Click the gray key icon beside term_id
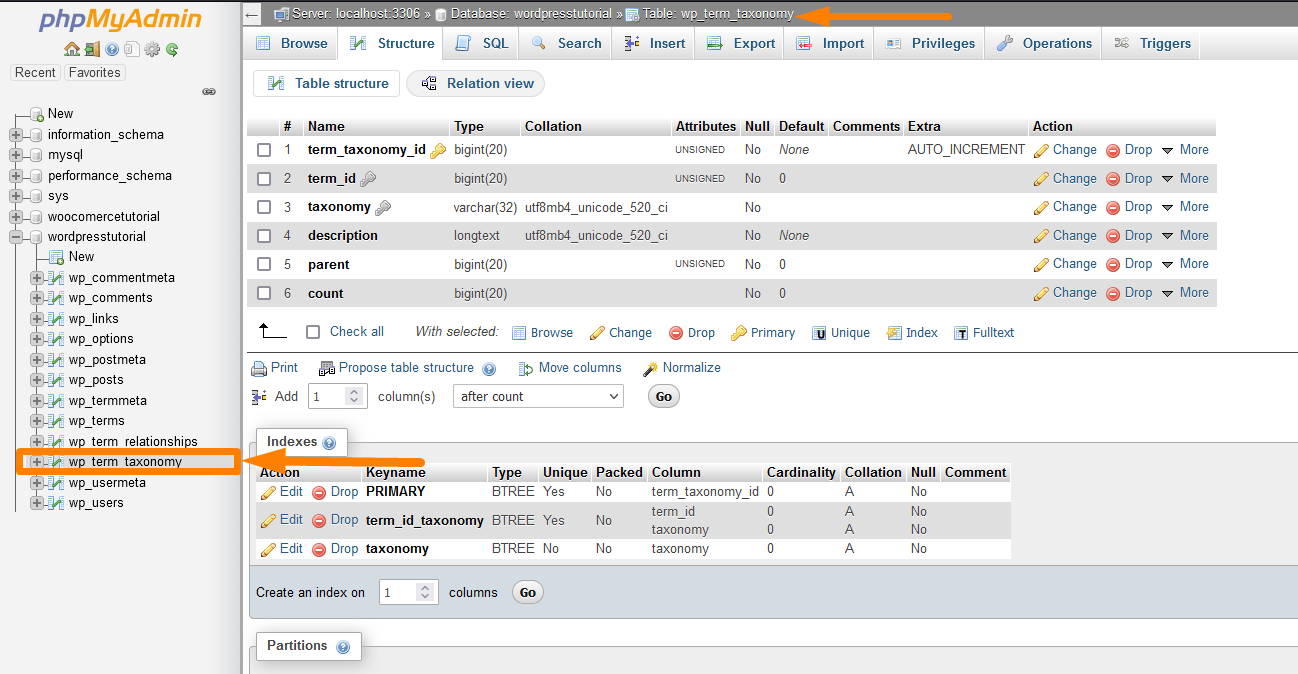Screen dimensions: 1298x674 click(368, 179)
